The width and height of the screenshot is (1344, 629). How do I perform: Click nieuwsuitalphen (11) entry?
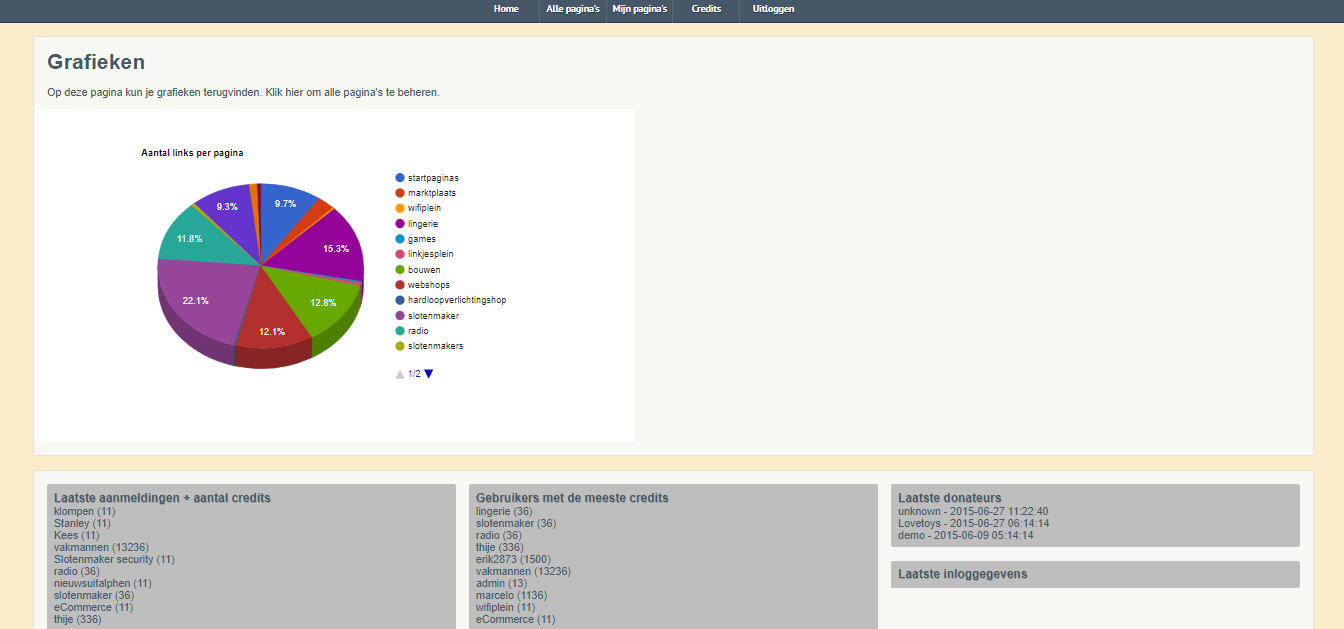point(103,583)
